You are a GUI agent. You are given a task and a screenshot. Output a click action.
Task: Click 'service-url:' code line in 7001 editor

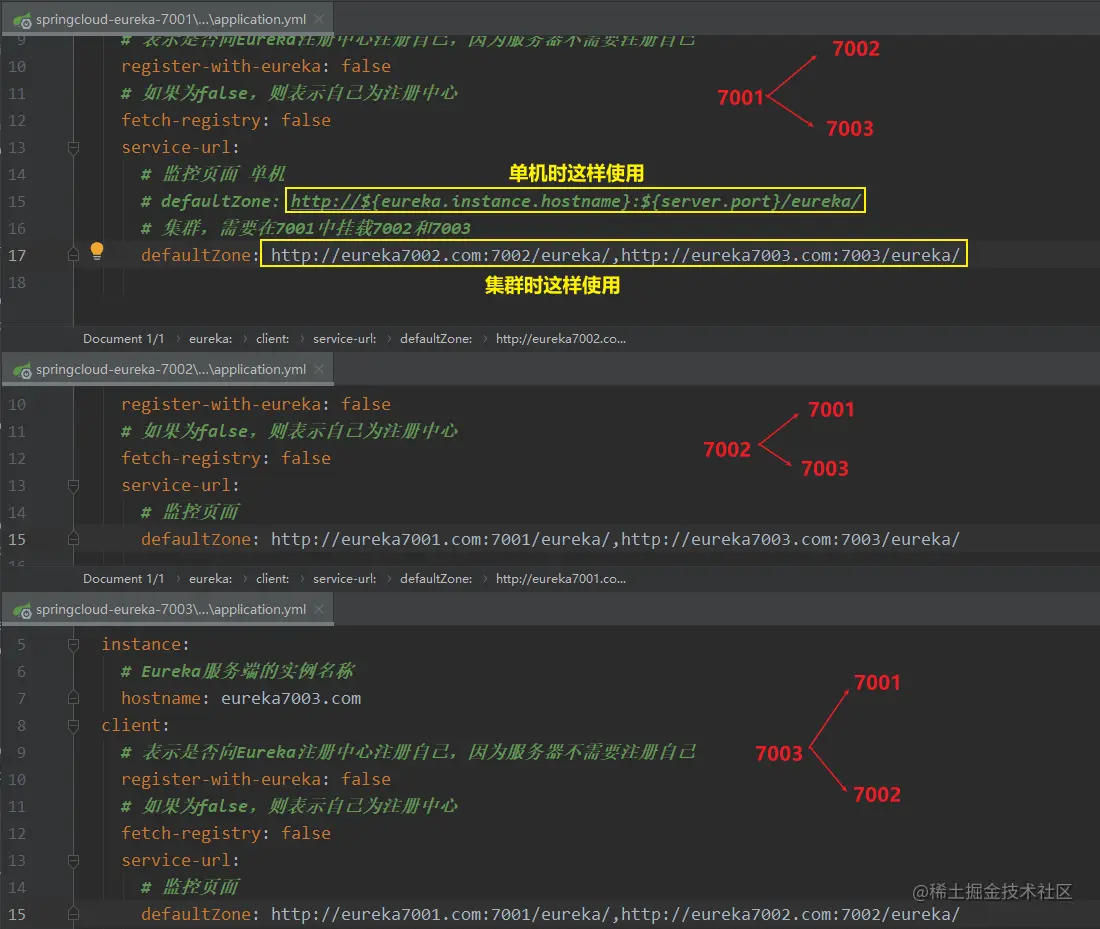tap(180, 147)
